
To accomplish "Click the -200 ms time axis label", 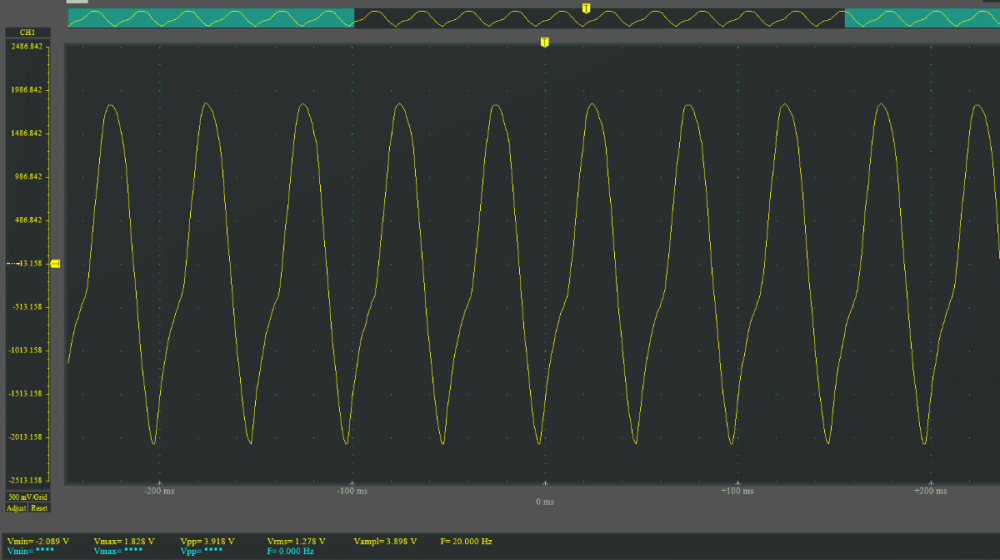I will click(x=158, y=492).
